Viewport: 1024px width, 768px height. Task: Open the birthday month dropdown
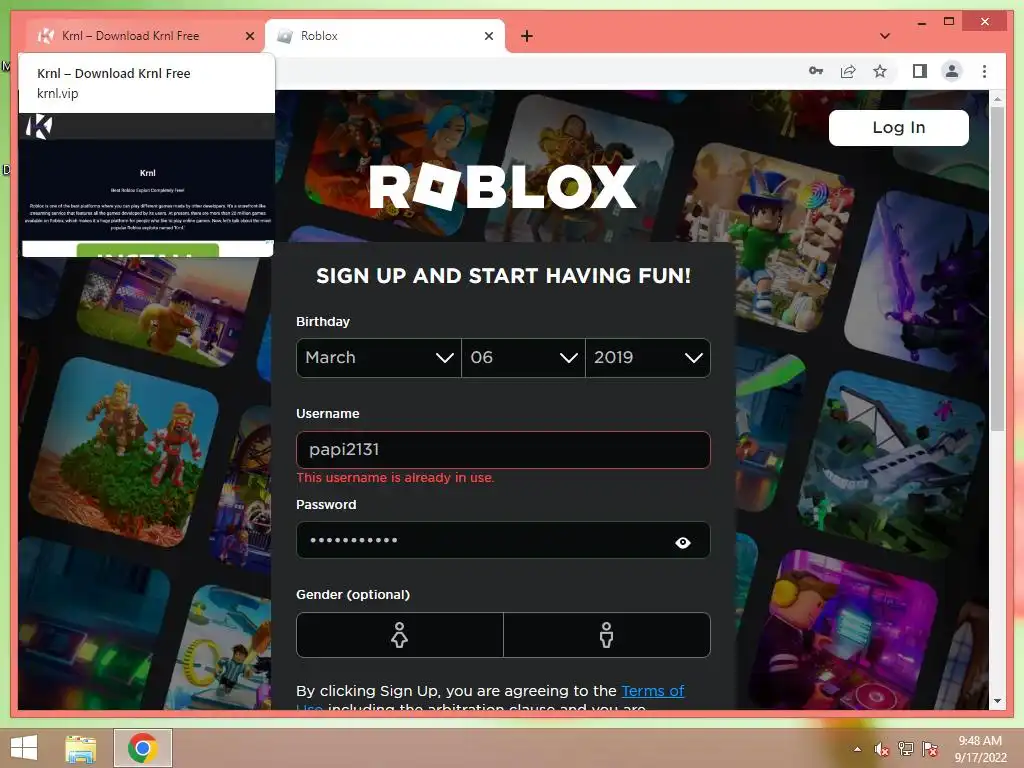[x=379, y=358]
